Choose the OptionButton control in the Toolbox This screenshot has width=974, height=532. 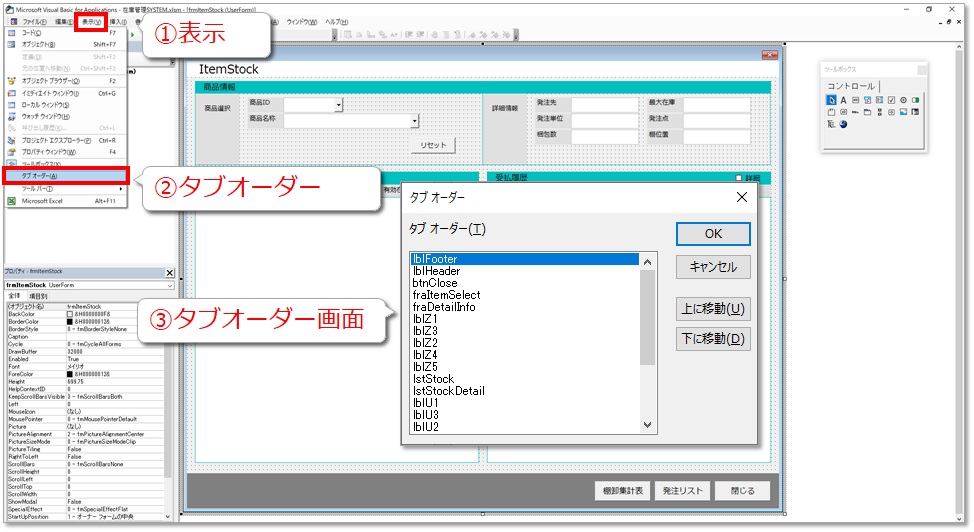903,100
